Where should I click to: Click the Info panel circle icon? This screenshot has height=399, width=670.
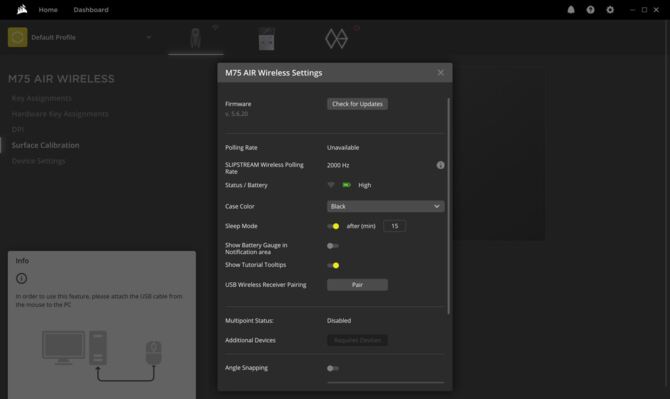coord(21,279)
